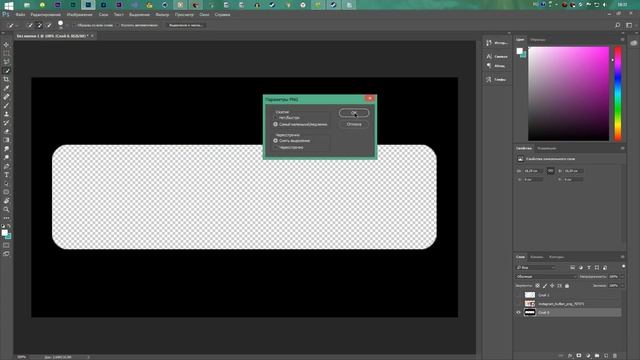640x360 pixels.
Task: Open the Windows Start button
Action: (x=9, y=5)
